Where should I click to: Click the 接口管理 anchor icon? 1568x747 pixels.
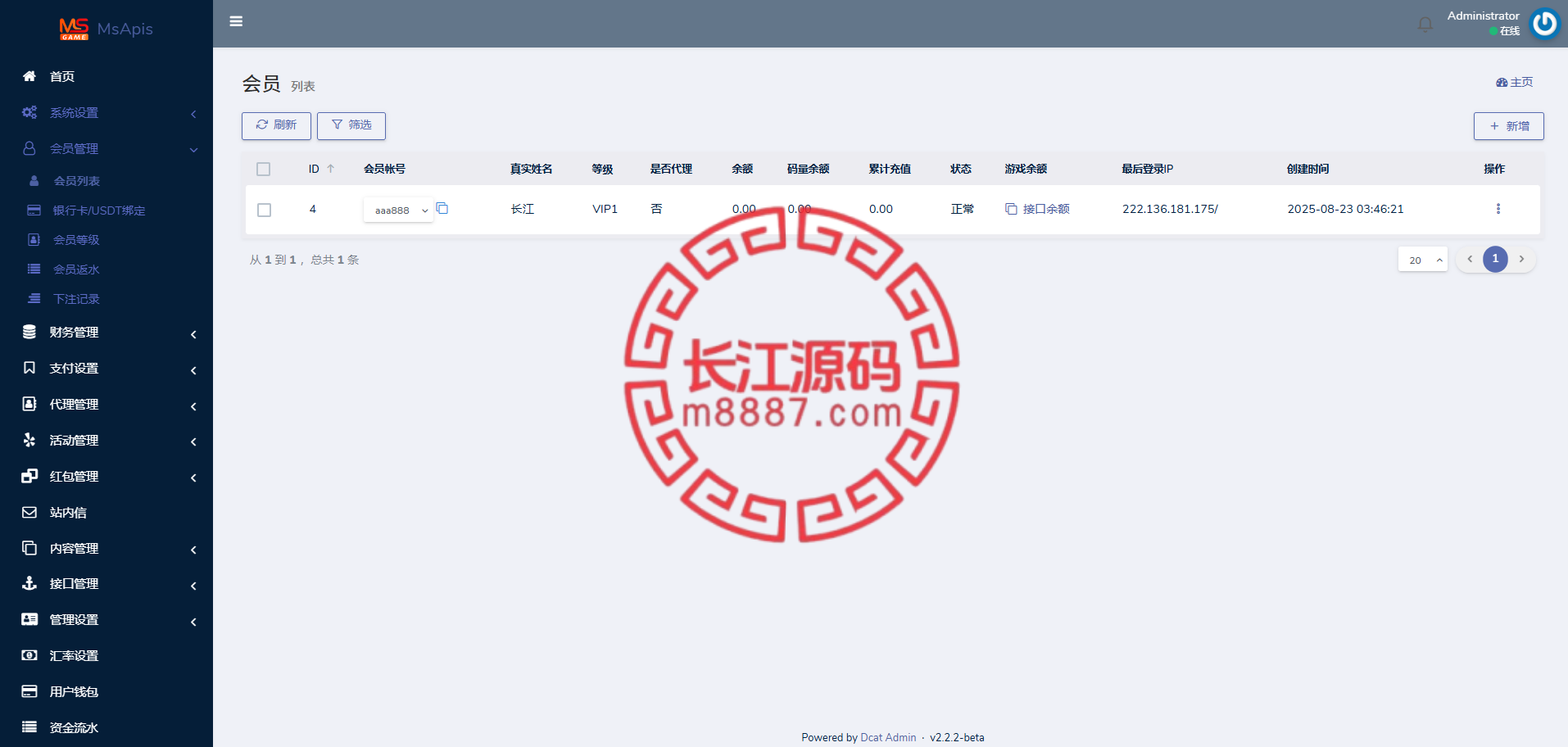[29, 583]
